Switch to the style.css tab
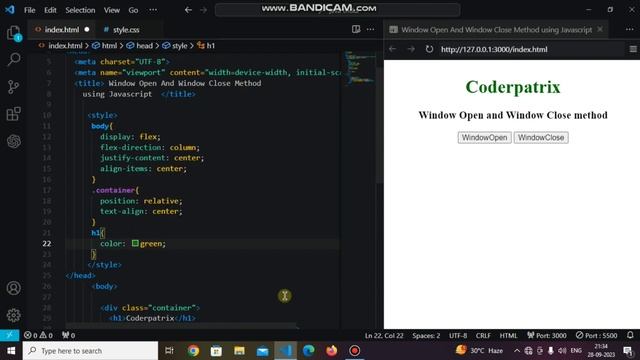 [126, 29]
